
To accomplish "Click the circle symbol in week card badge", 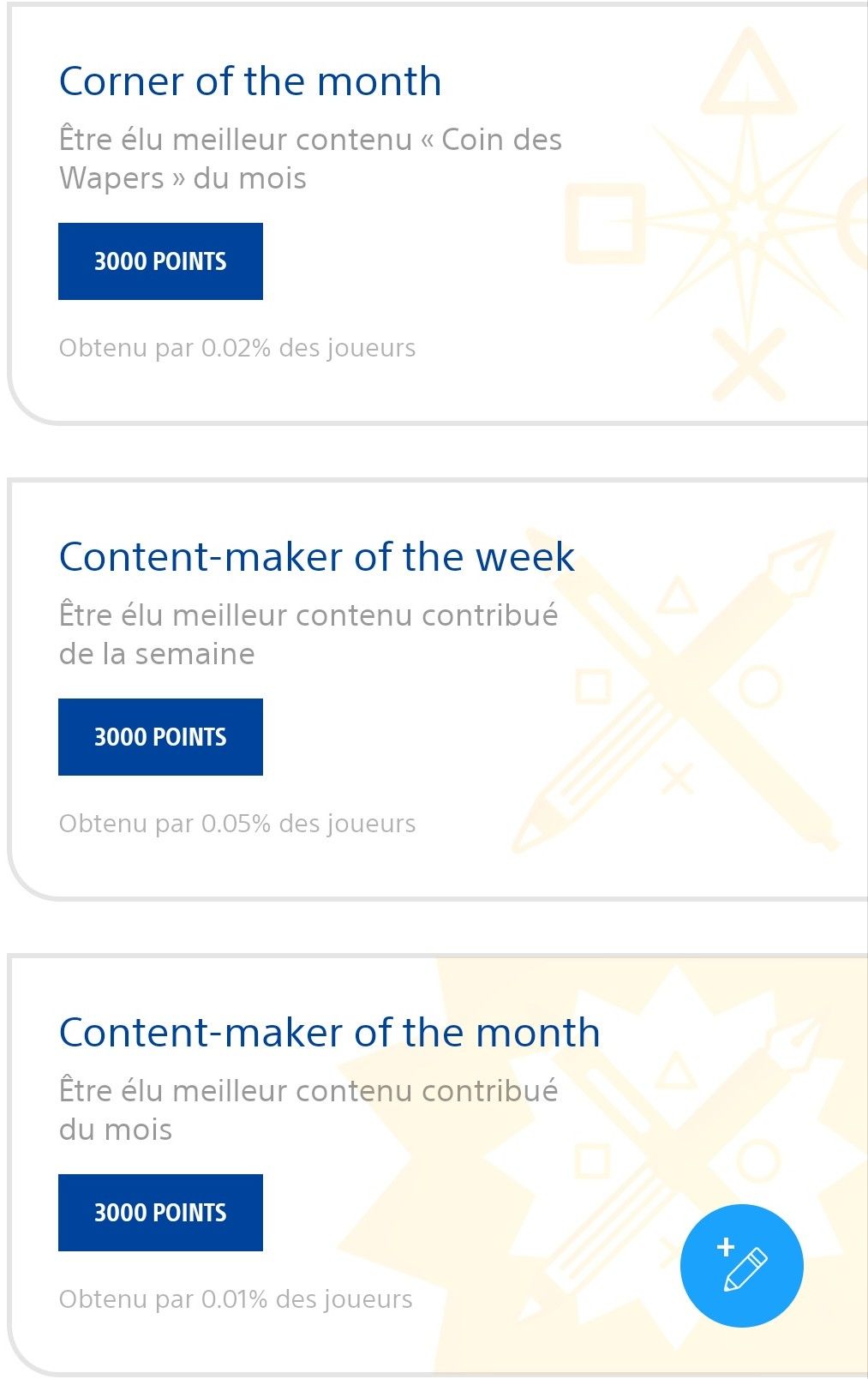I will tap(759, 686).
